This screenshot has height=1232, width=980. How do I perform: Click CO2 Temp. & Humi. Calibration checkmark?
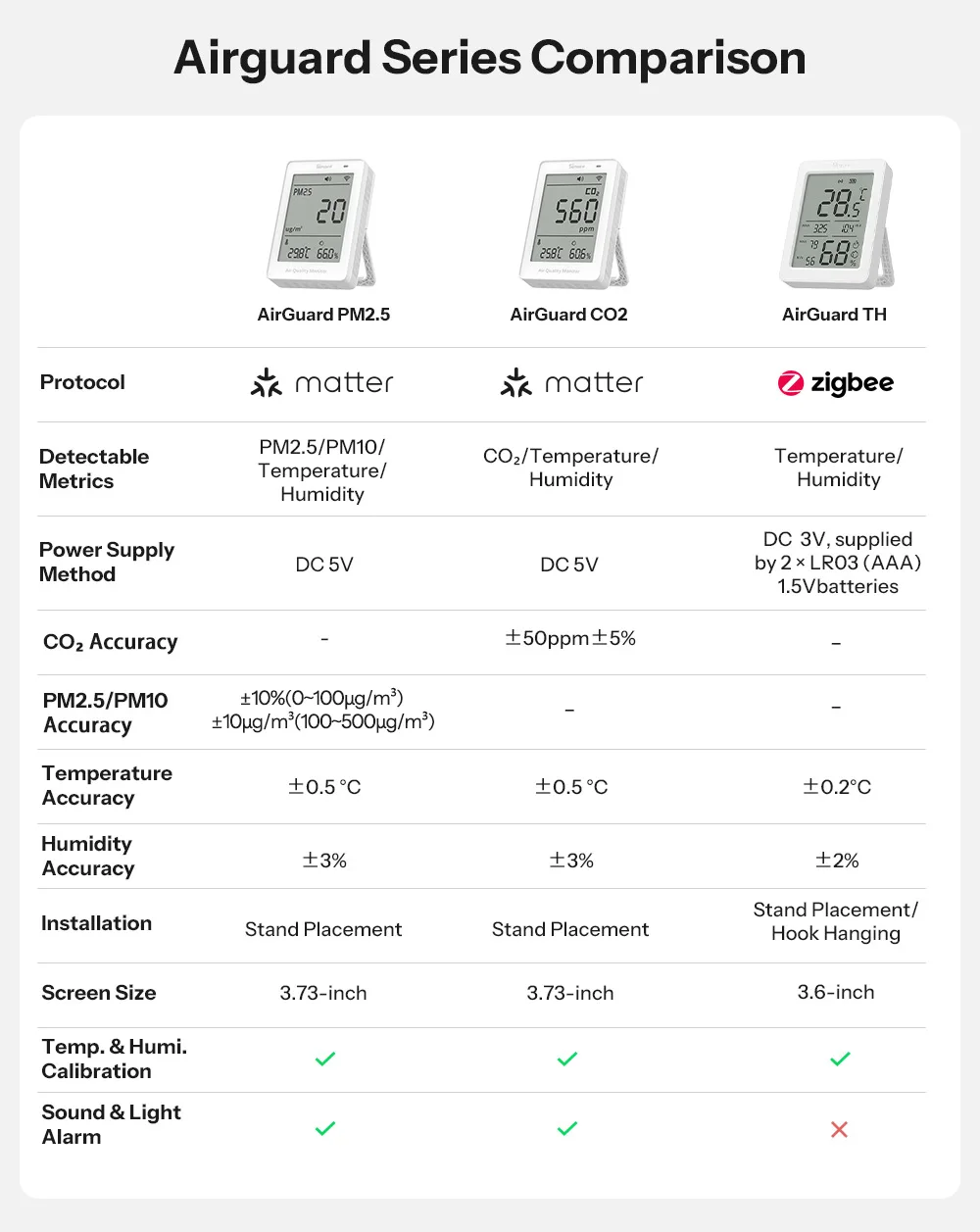tap(567, 1059)
